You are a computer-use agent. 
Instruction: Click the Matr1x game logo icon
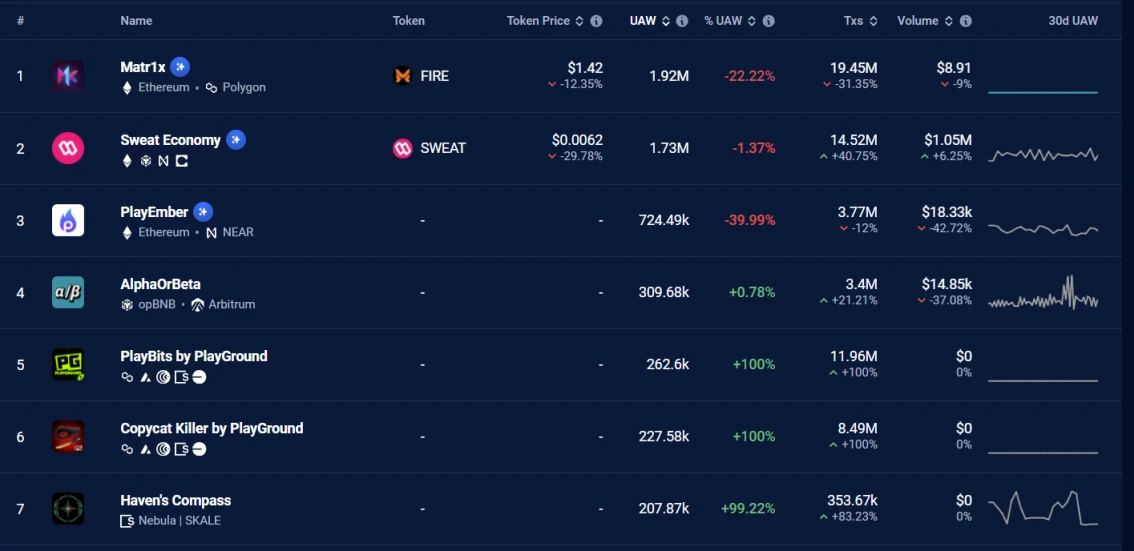68,76
